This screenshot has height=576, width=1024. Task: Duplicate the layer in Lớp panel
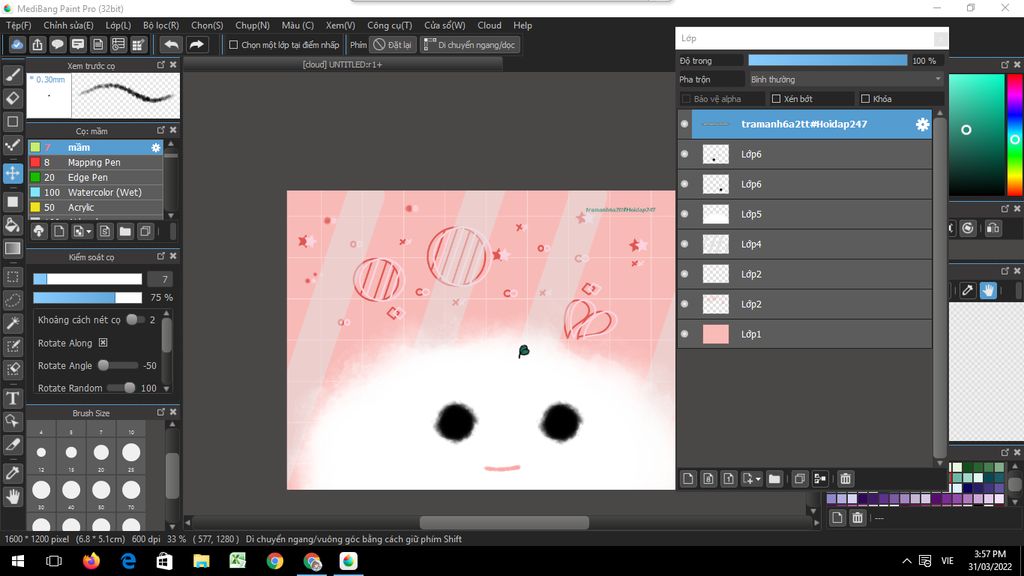799,479
